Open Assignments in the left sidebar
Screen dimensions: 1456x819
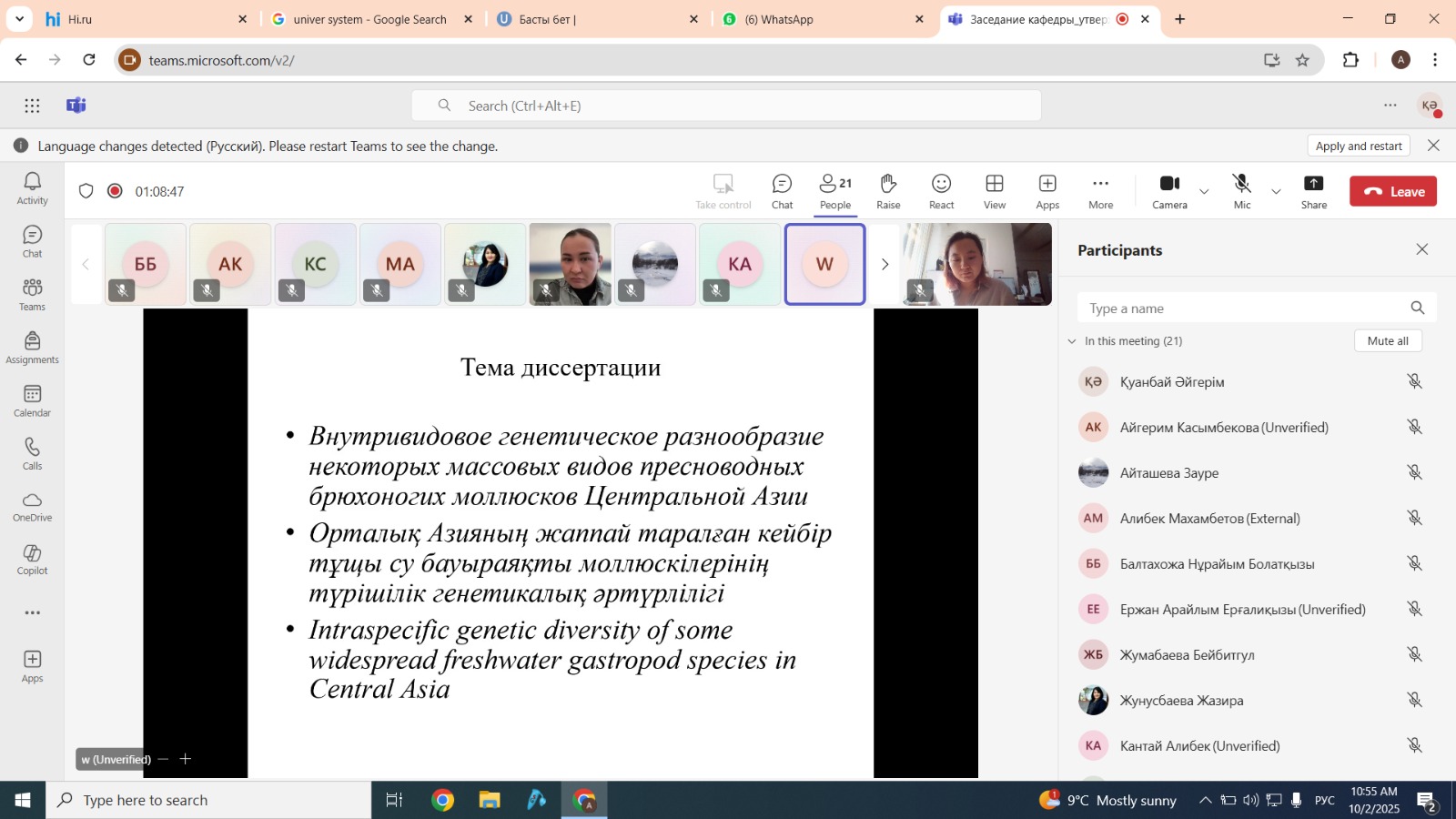pos(32,348)
